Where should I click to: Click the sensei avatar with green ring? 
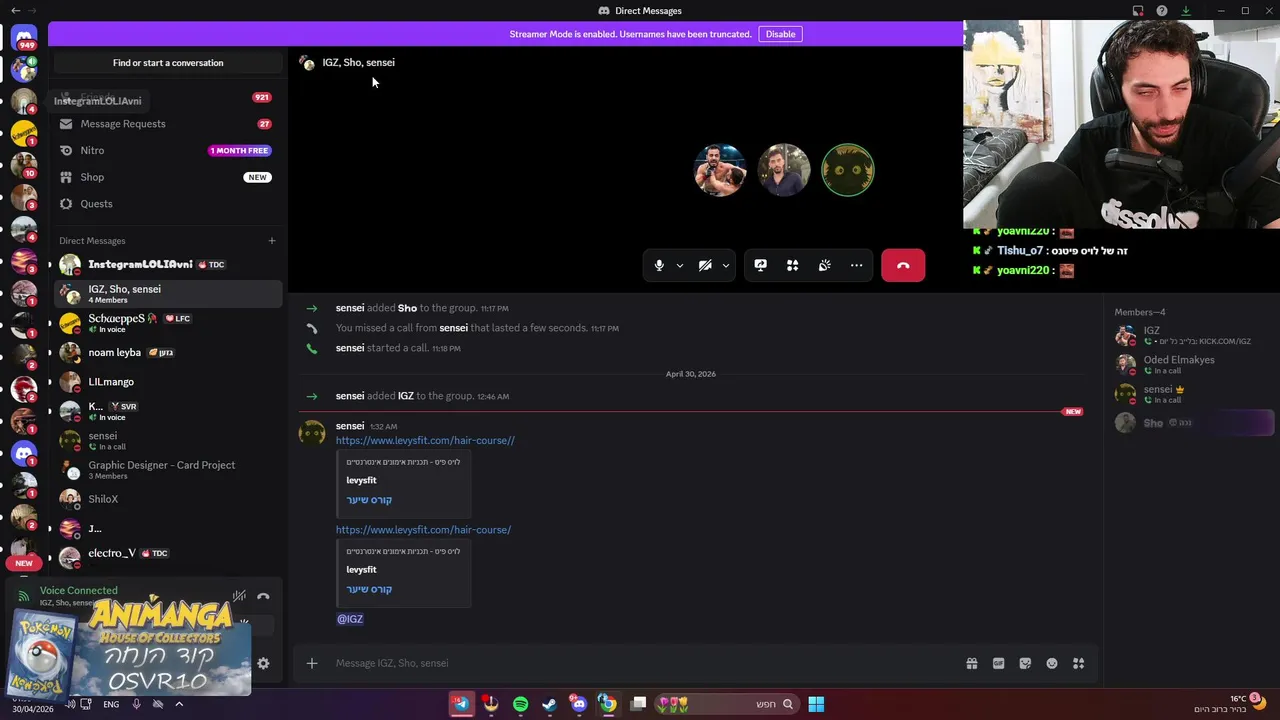tap(848, 170)
